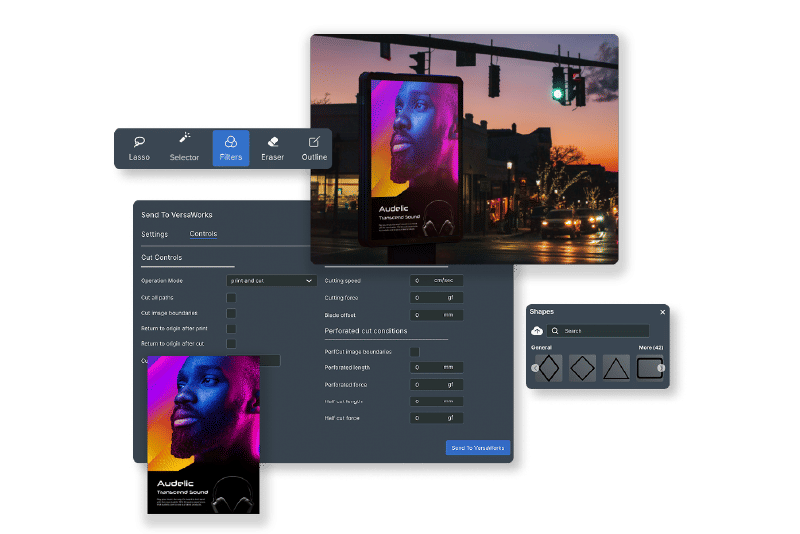Viewport: 800px width, 534px height.
Task: Switch to the Settings tab
Action: (x=154, y=234)
